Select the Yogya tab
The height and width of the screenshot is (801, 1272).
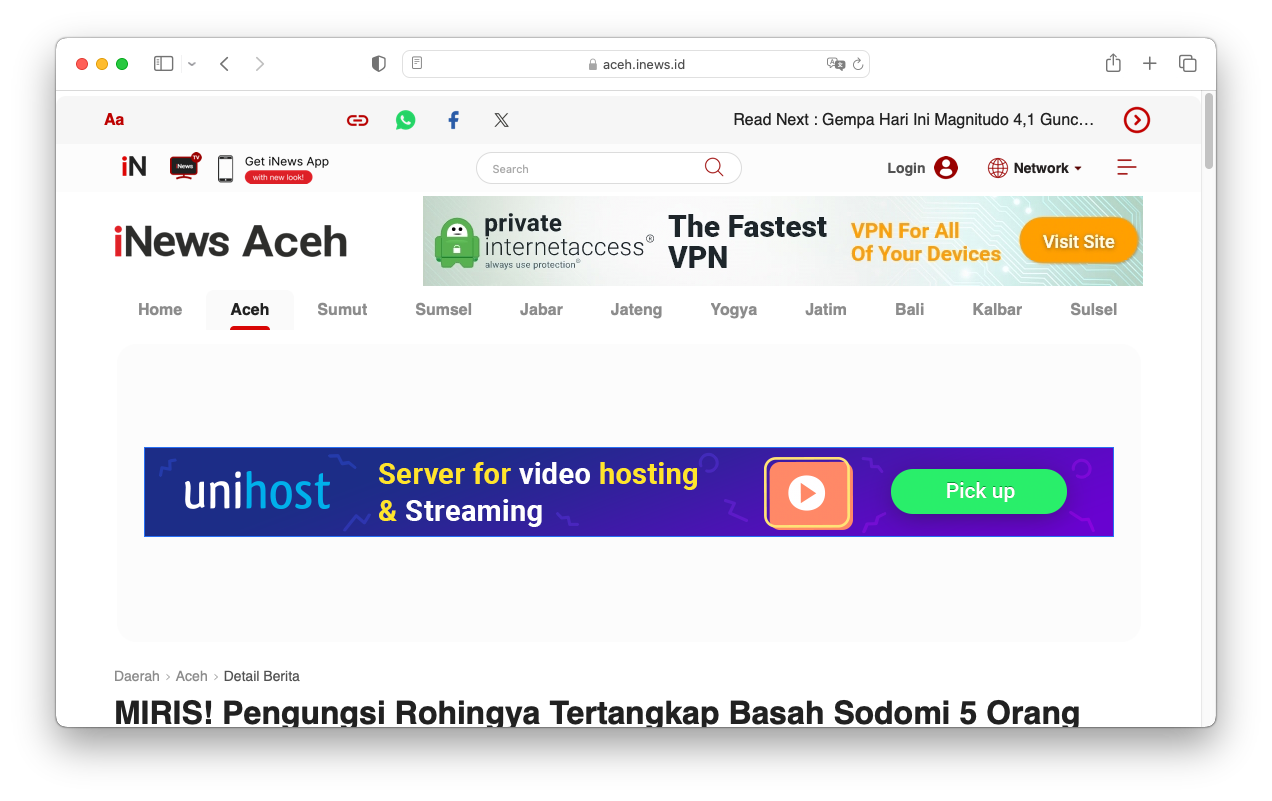click(x=733, y=309)
